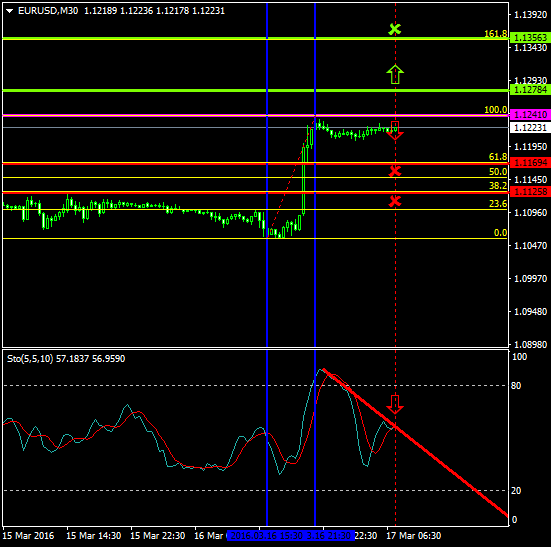Click the stochastic scale value 80
The height and width of the screenshot is (547, 551).
click(516, 386)
